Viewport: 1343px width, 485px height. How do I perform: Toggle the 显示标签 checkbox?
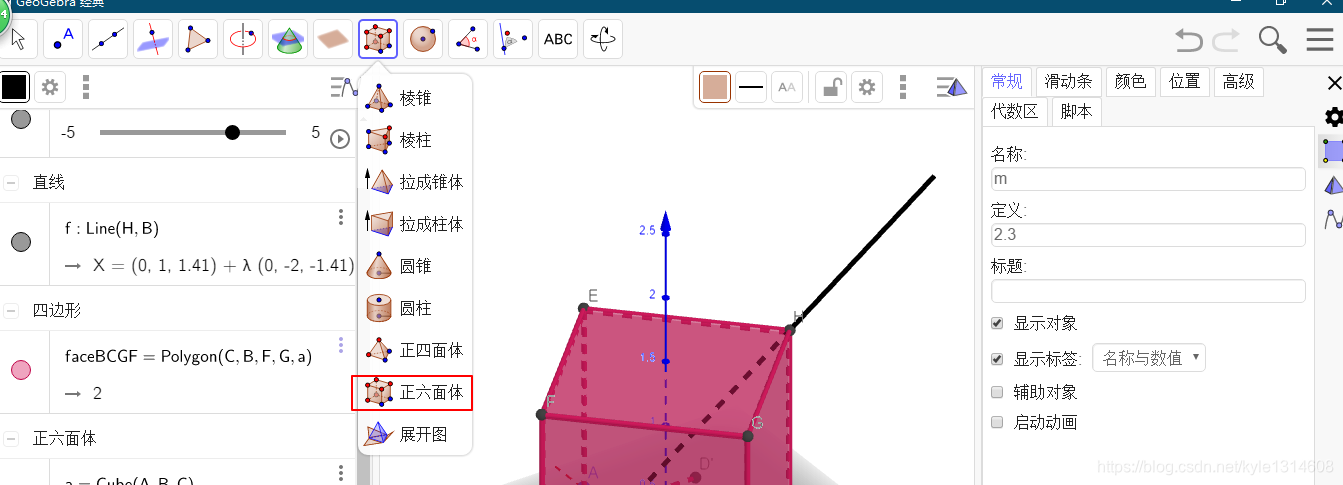point(997,358)
